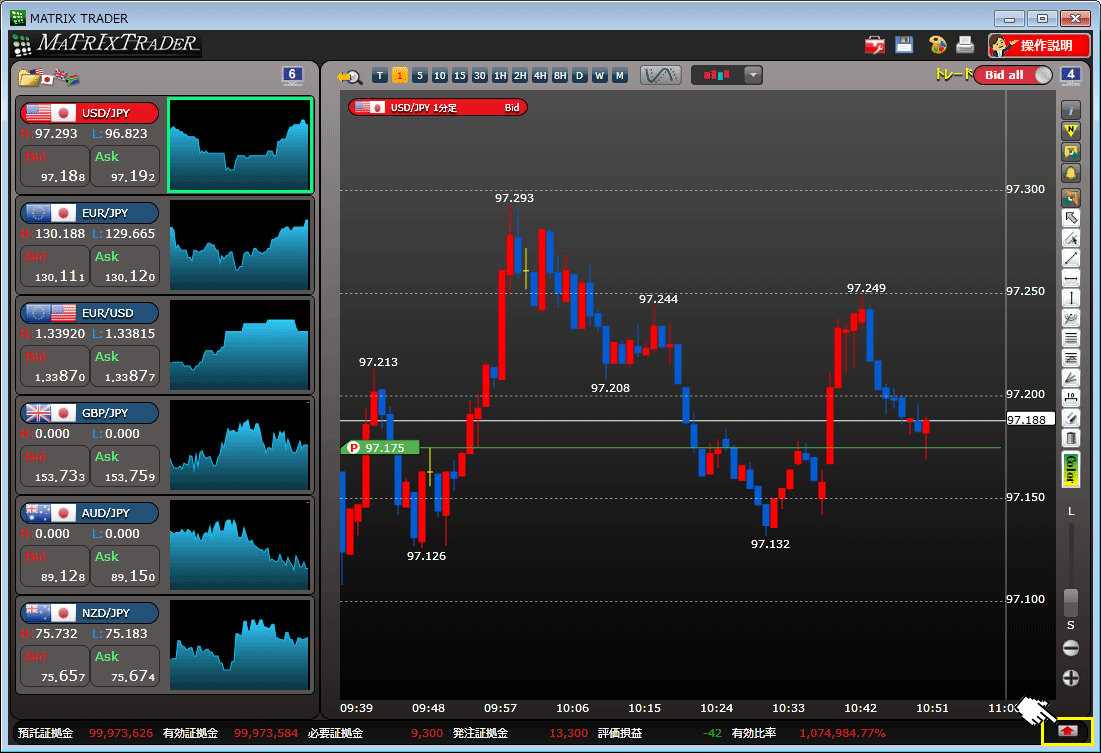Click the red arrow button in status bar
This screenshot has width=1101, height=753.
coord(1067,731)
